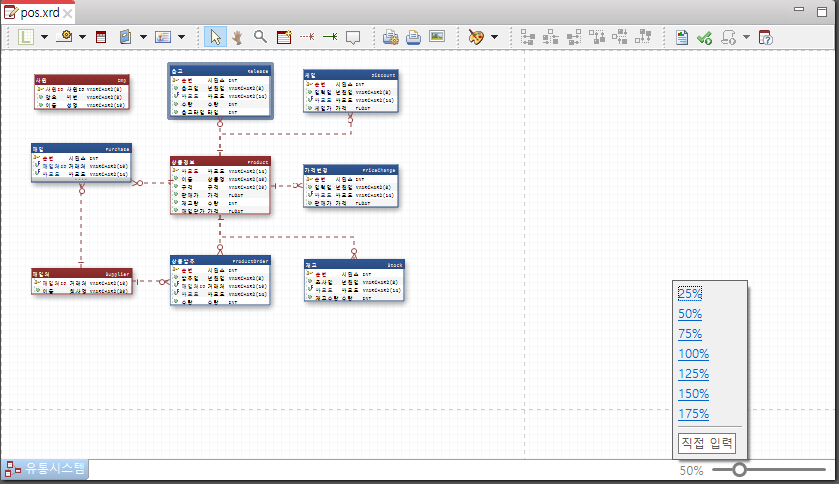Pick the solid green identifying relationship tool
839x484 pixels.
[330, 37]
